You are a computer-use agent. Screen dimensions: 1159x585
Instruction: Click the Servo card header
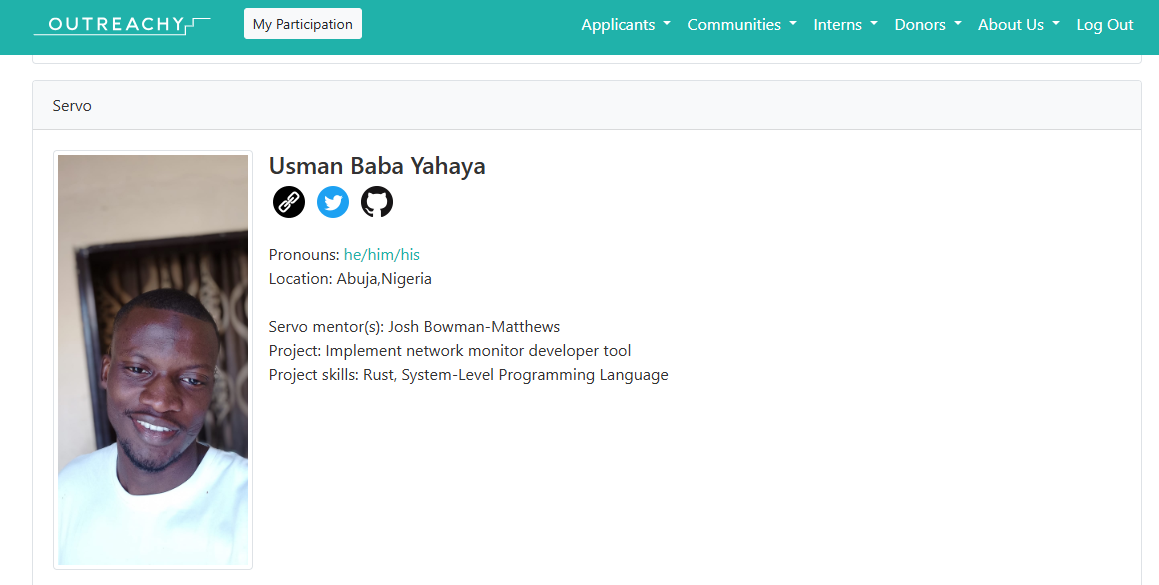pos(587,106)
